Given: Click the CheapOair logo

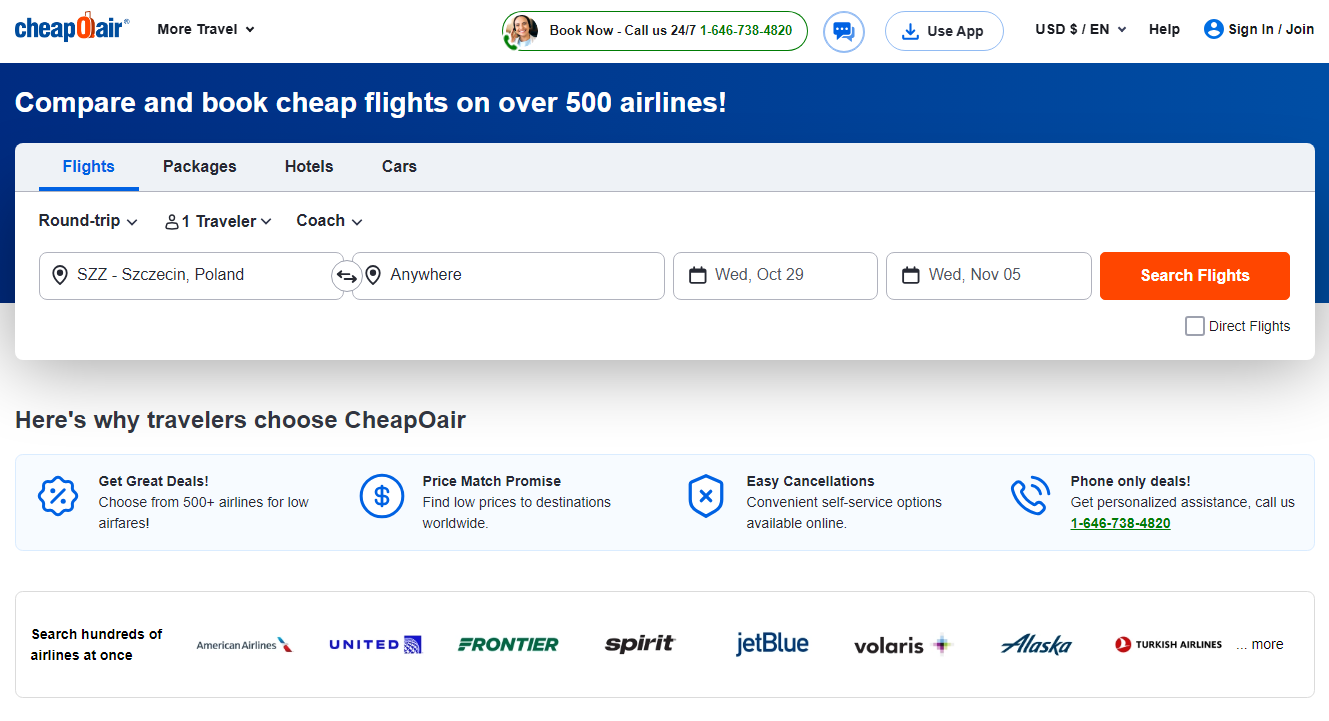Looking at the screenshot, I should [x=71, y=28].
